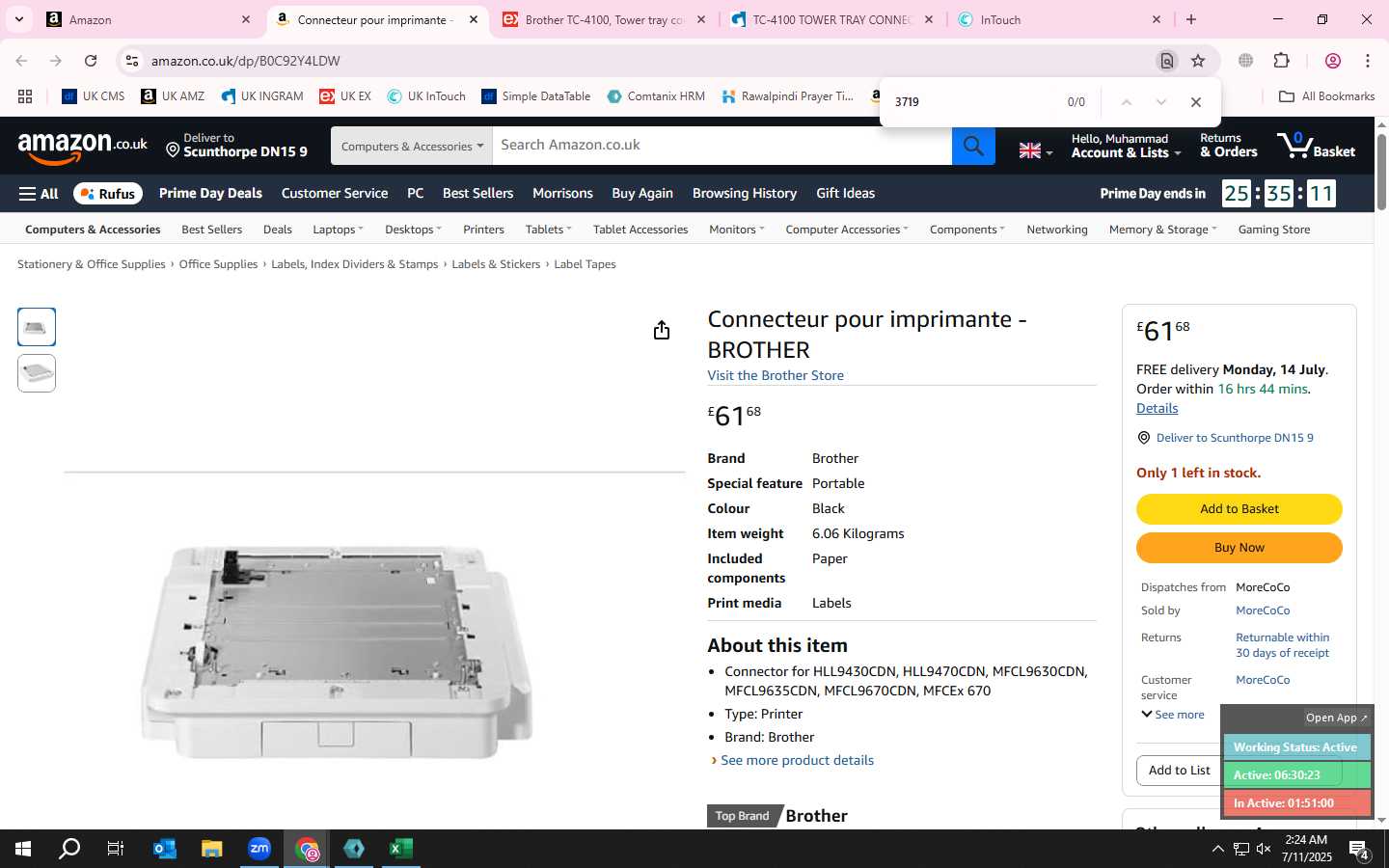Open the basket cart icon

tap(1316, 146)
